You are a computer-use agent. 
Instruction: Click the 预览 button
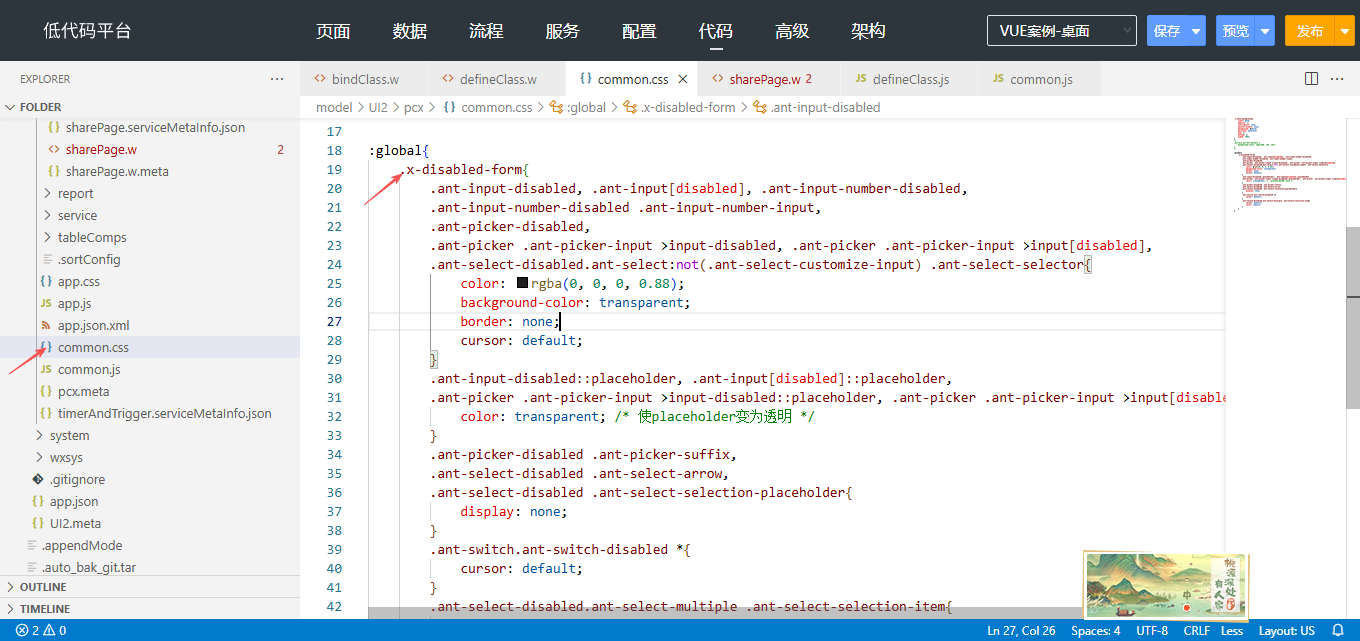coord(1235,31)
